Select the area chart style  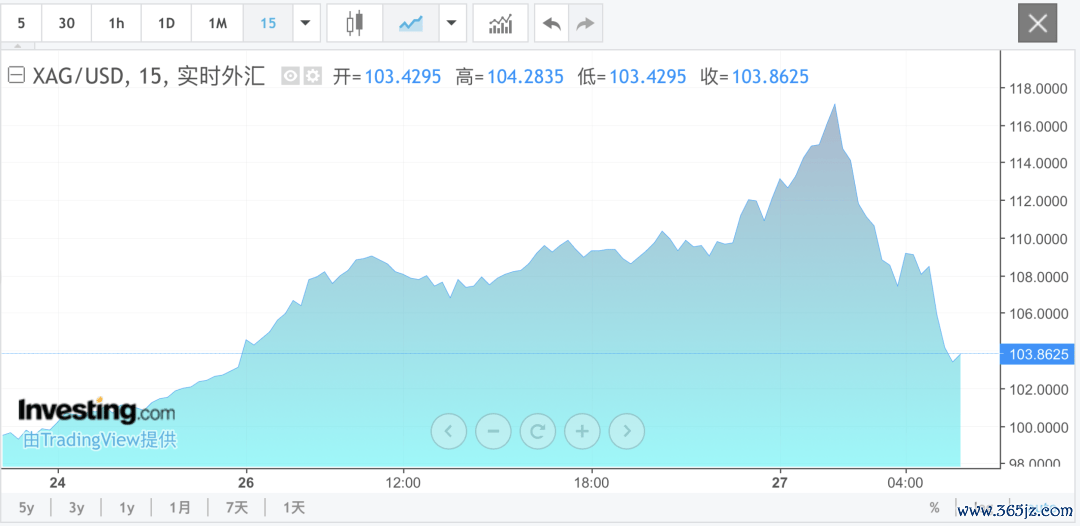[410, 23]
